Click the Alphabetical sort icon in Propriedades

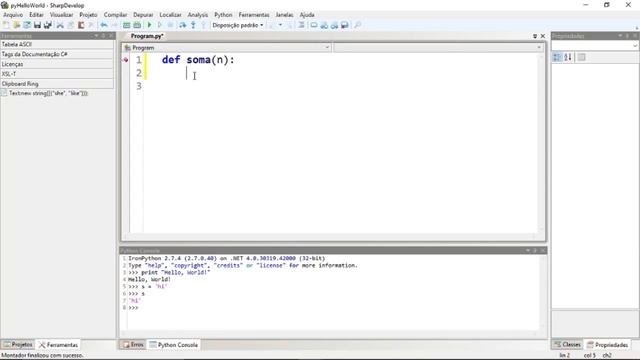(568, 57)
